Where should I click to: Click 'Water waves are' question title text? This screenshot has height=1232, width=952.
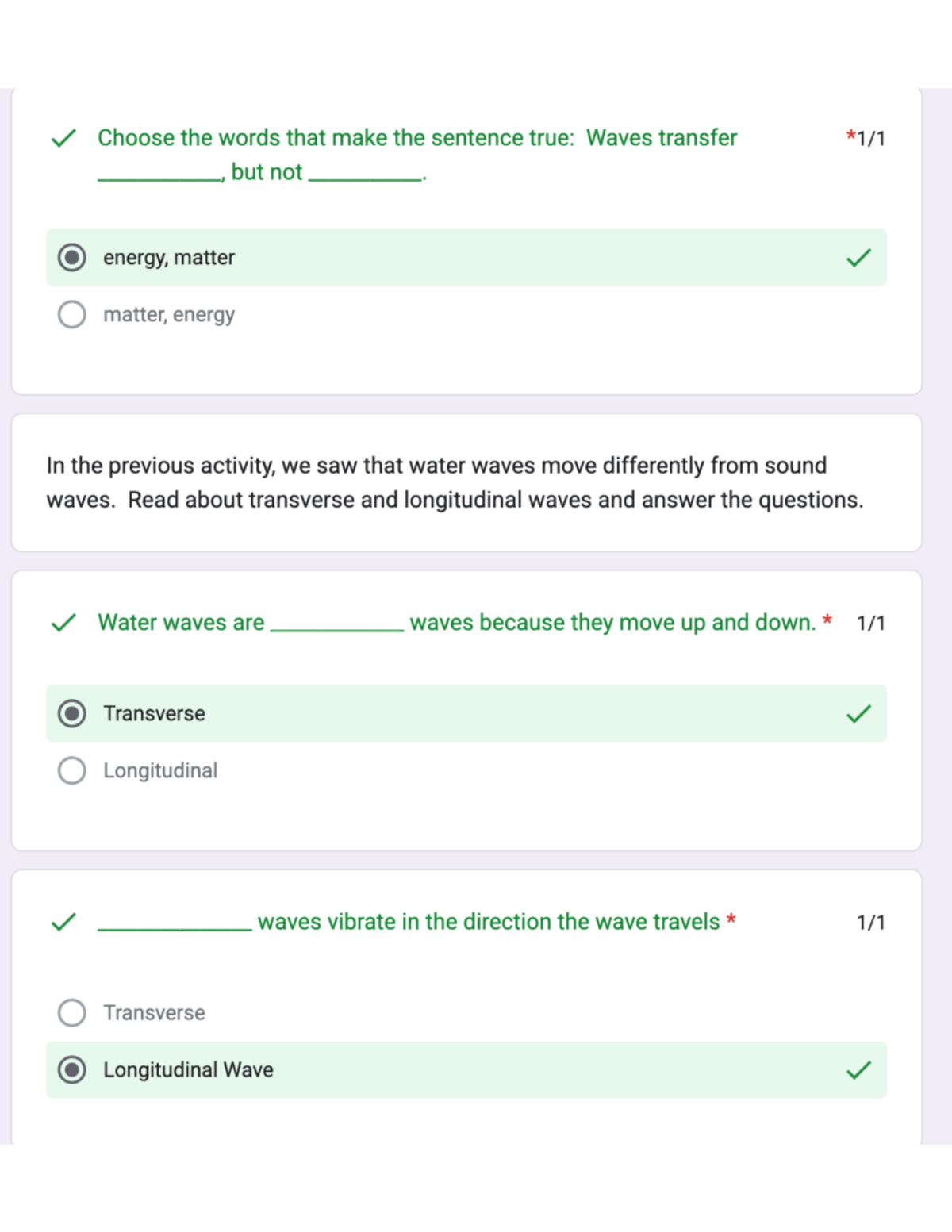(x=181, y=623)
